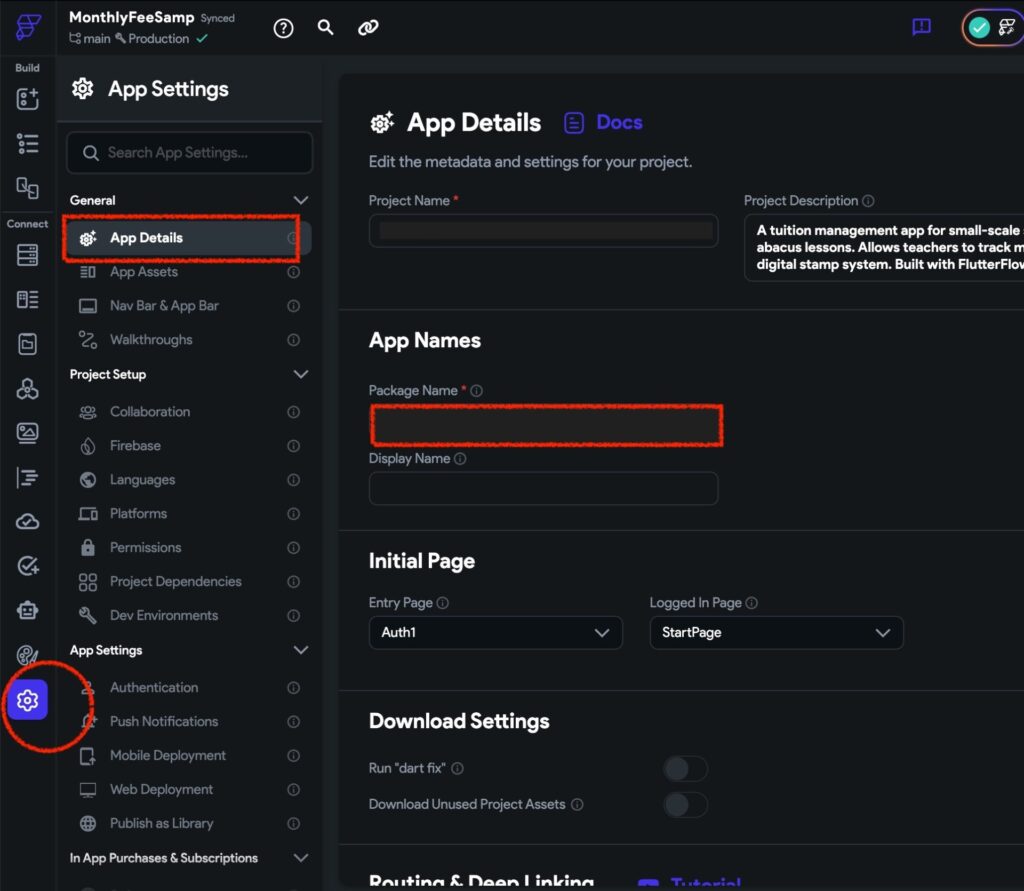This screenshot has height=891, width=1024.
Task: Open the App State panel icon
Action: [x=27, y=344]
